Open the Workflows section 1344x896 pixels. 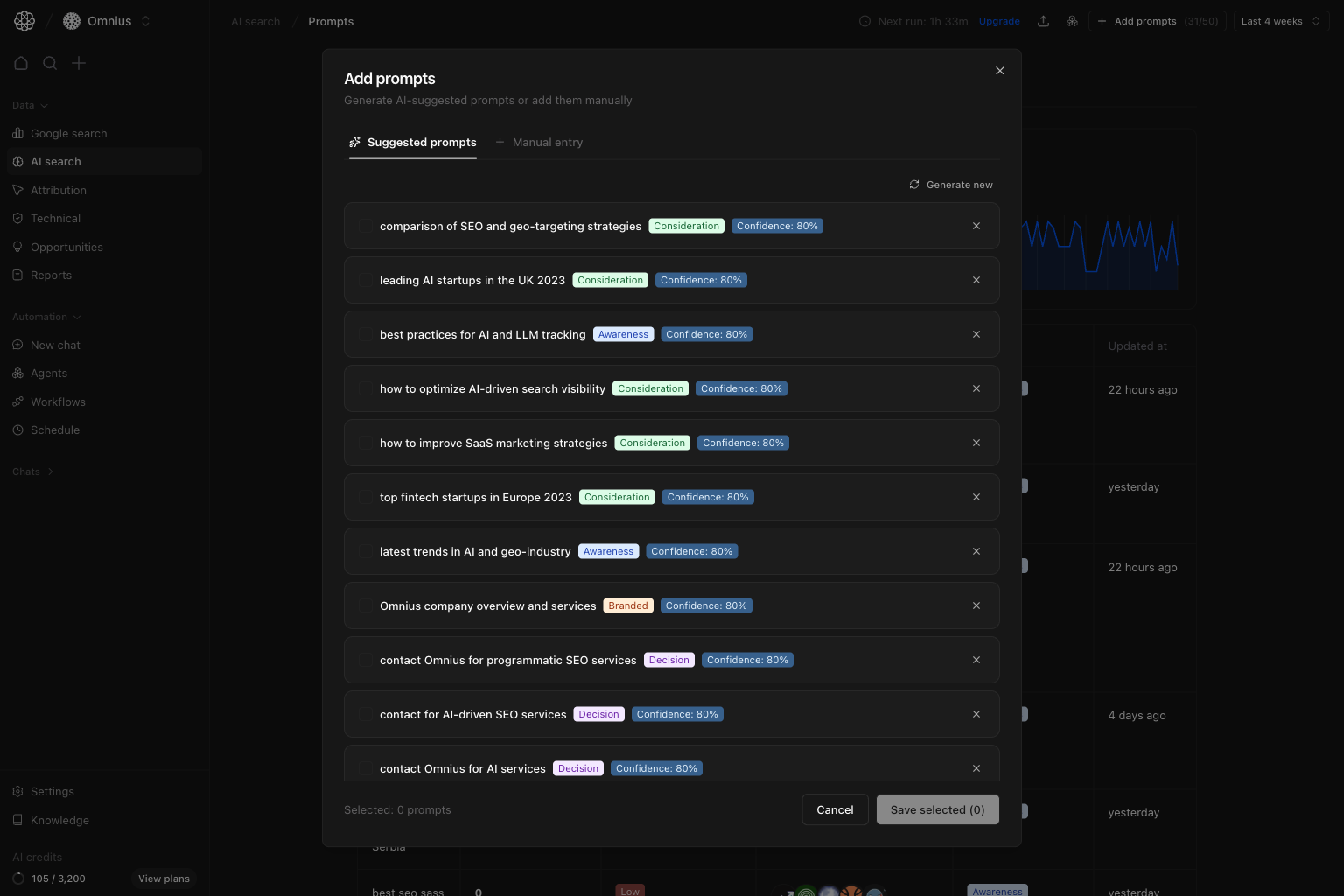click(58, 402)
